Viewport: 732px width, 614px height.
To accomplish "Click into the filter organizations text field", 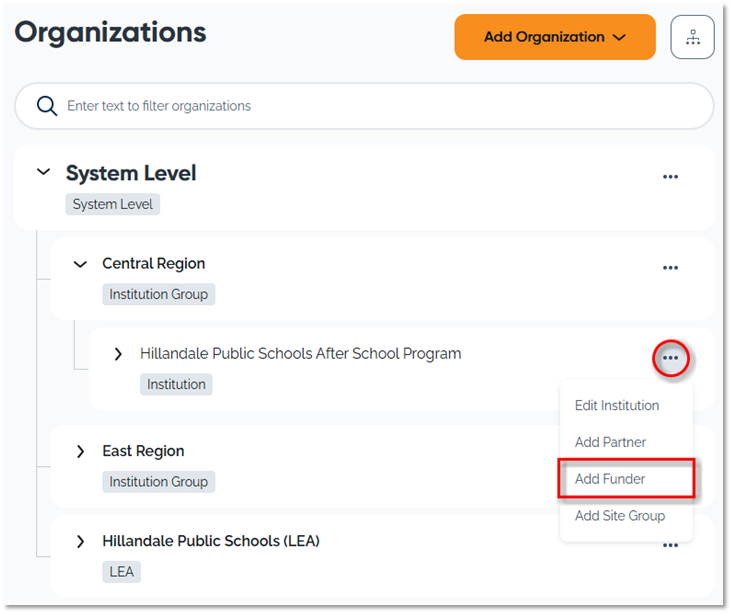I will (380, 106).
